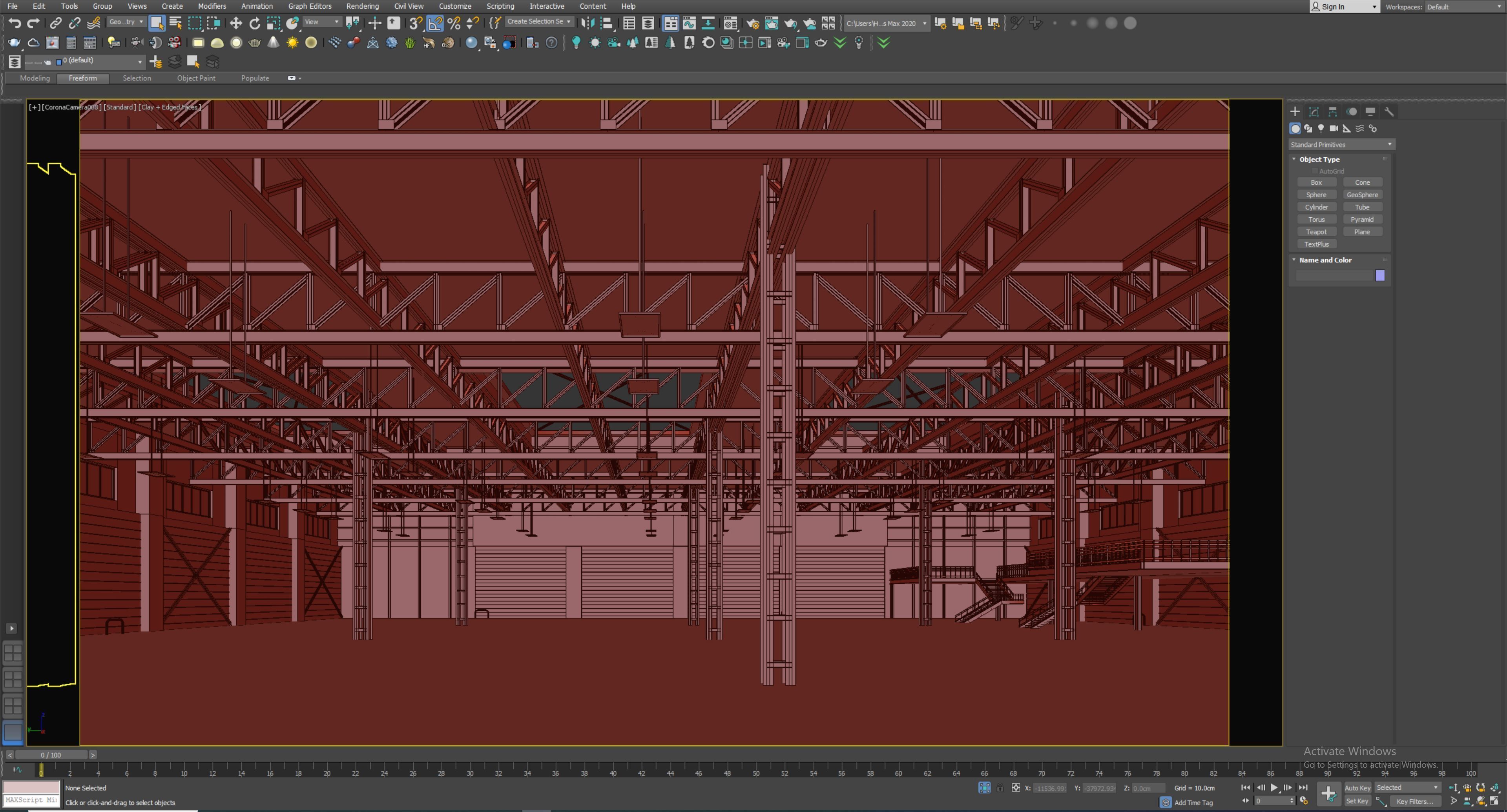
Task: Click the Undo arrow icon
Action: pyautogui.click(x=14, y=24)
